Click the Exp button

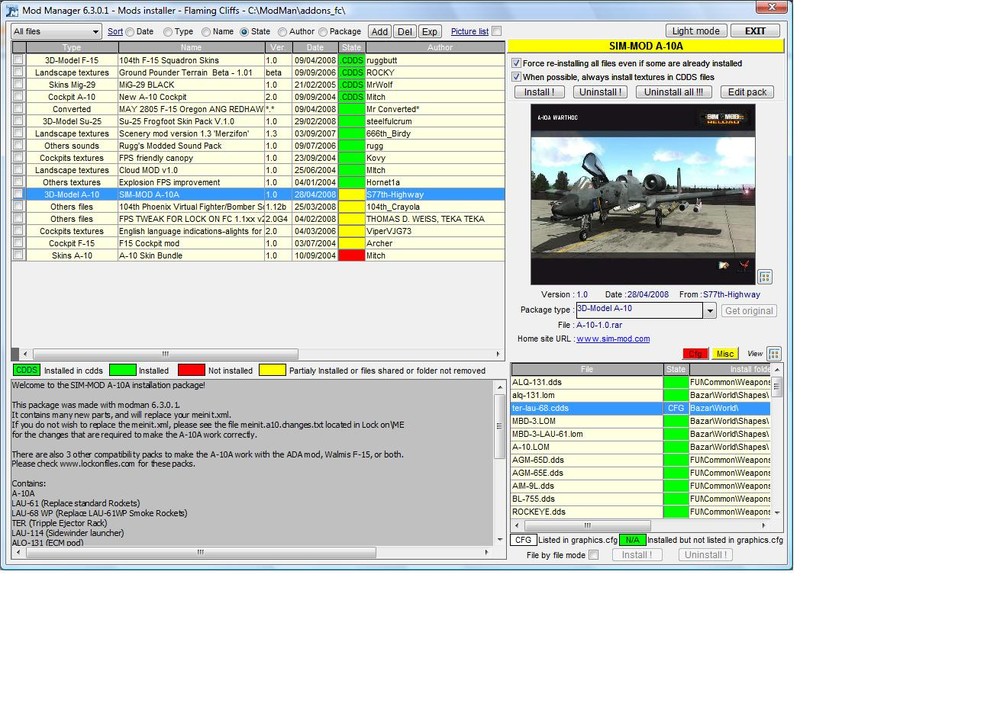pos(430,31)
